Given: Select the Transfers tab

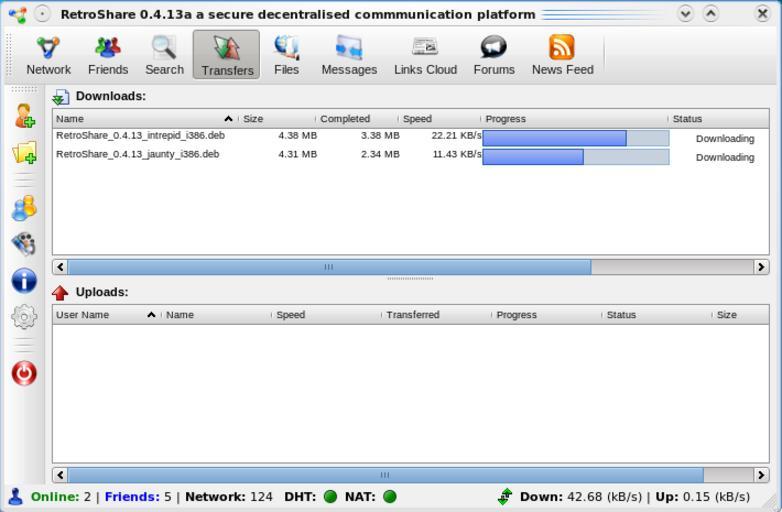Looking at the screenshot, I should 226,55.
